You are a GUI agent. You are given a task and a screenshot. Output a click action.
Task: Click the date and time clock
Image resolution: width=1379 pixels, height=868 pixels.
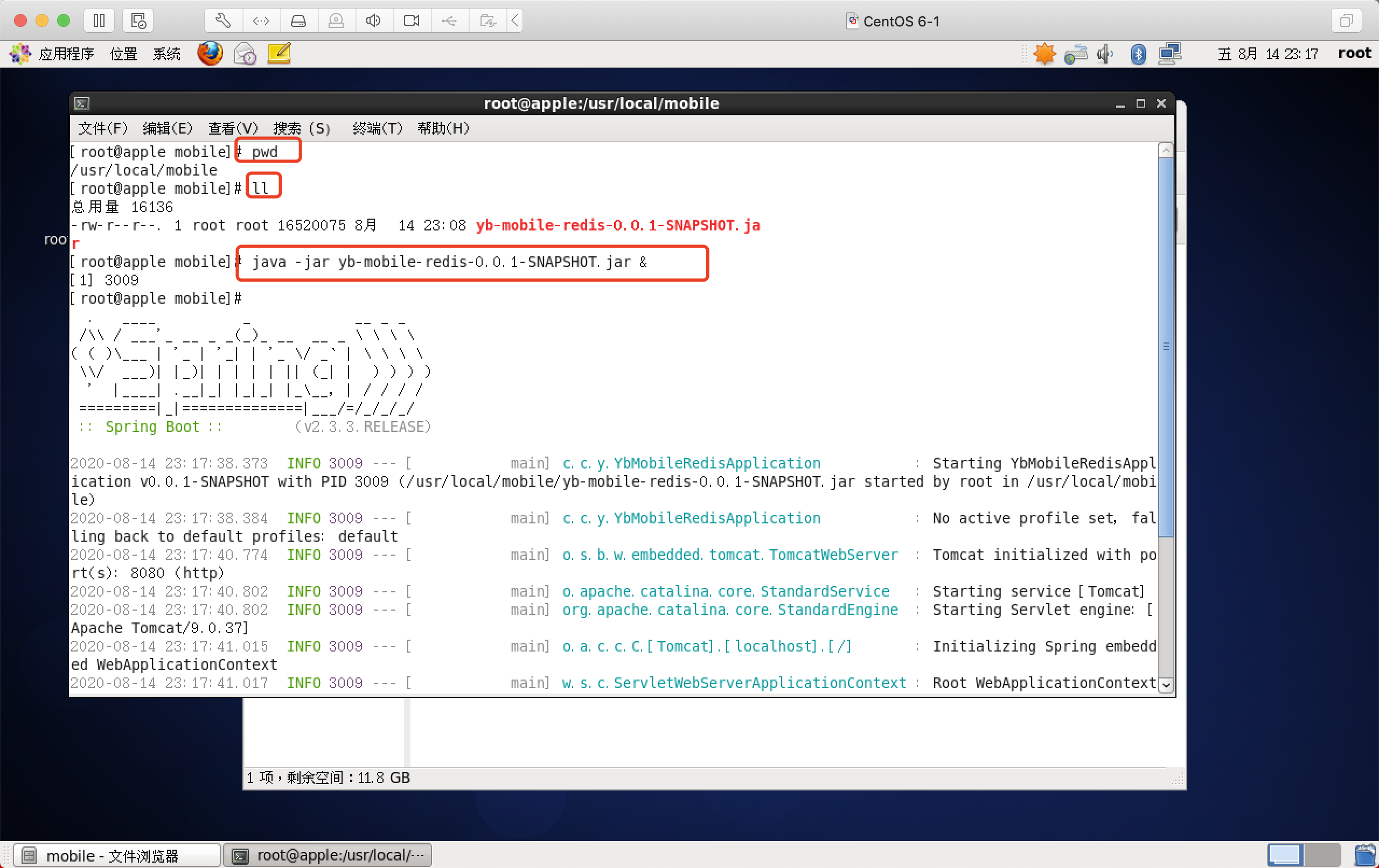click(x=1267, y=54)
